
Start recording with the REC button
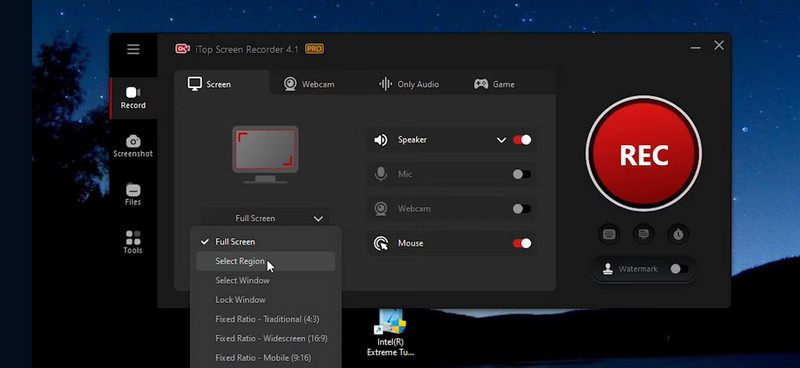point(643,154)
